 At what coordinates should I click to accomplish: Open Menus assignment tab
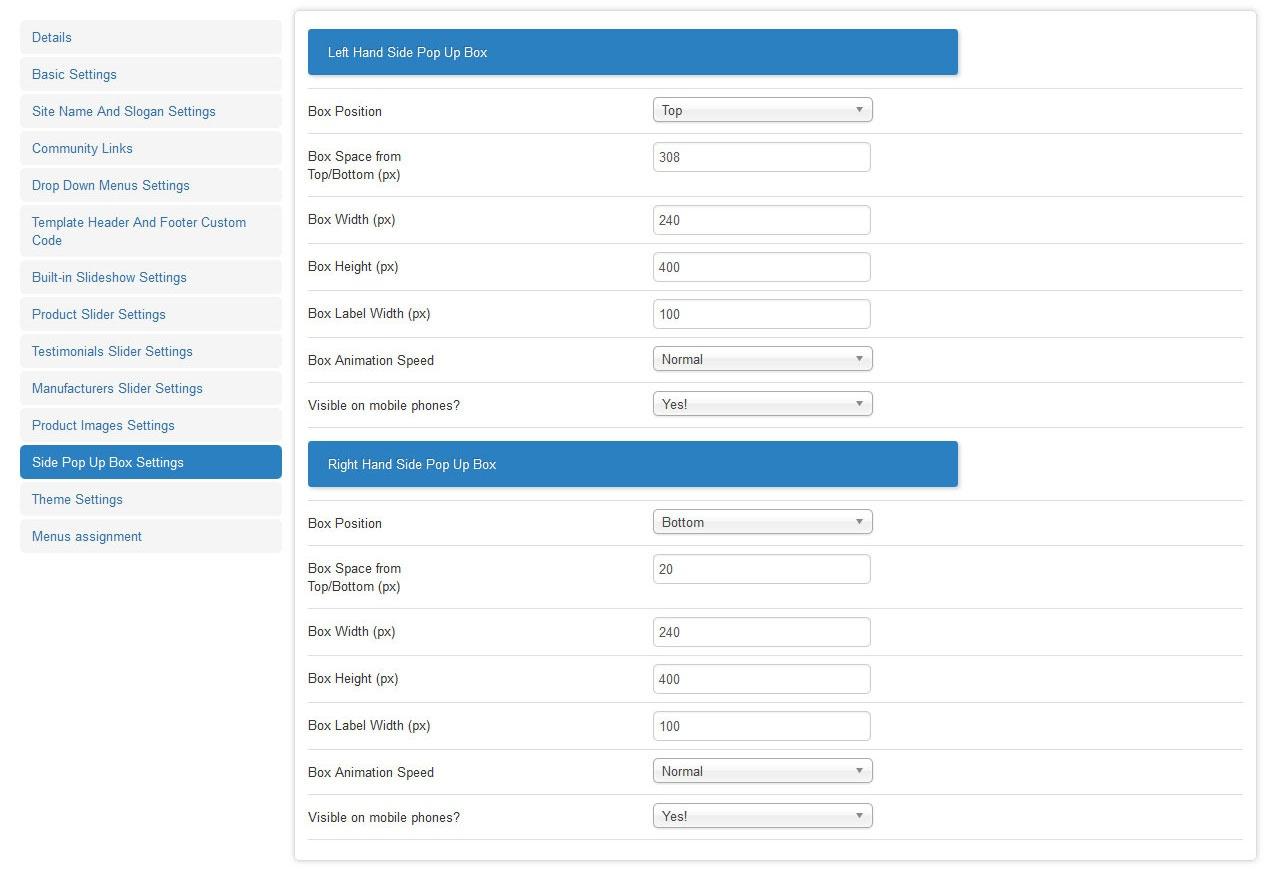(150, 537)
